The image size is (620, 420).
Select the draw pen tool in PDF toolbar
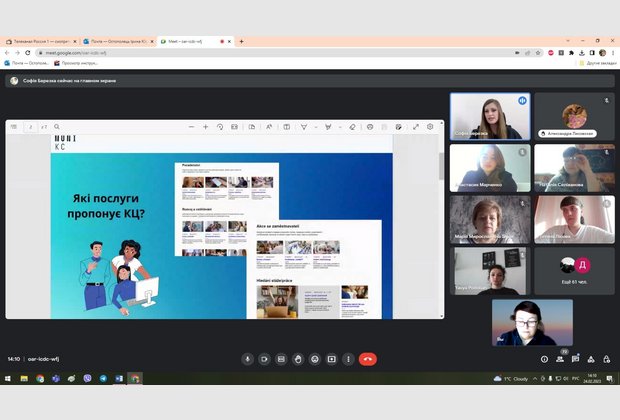(x=304, y=127)
